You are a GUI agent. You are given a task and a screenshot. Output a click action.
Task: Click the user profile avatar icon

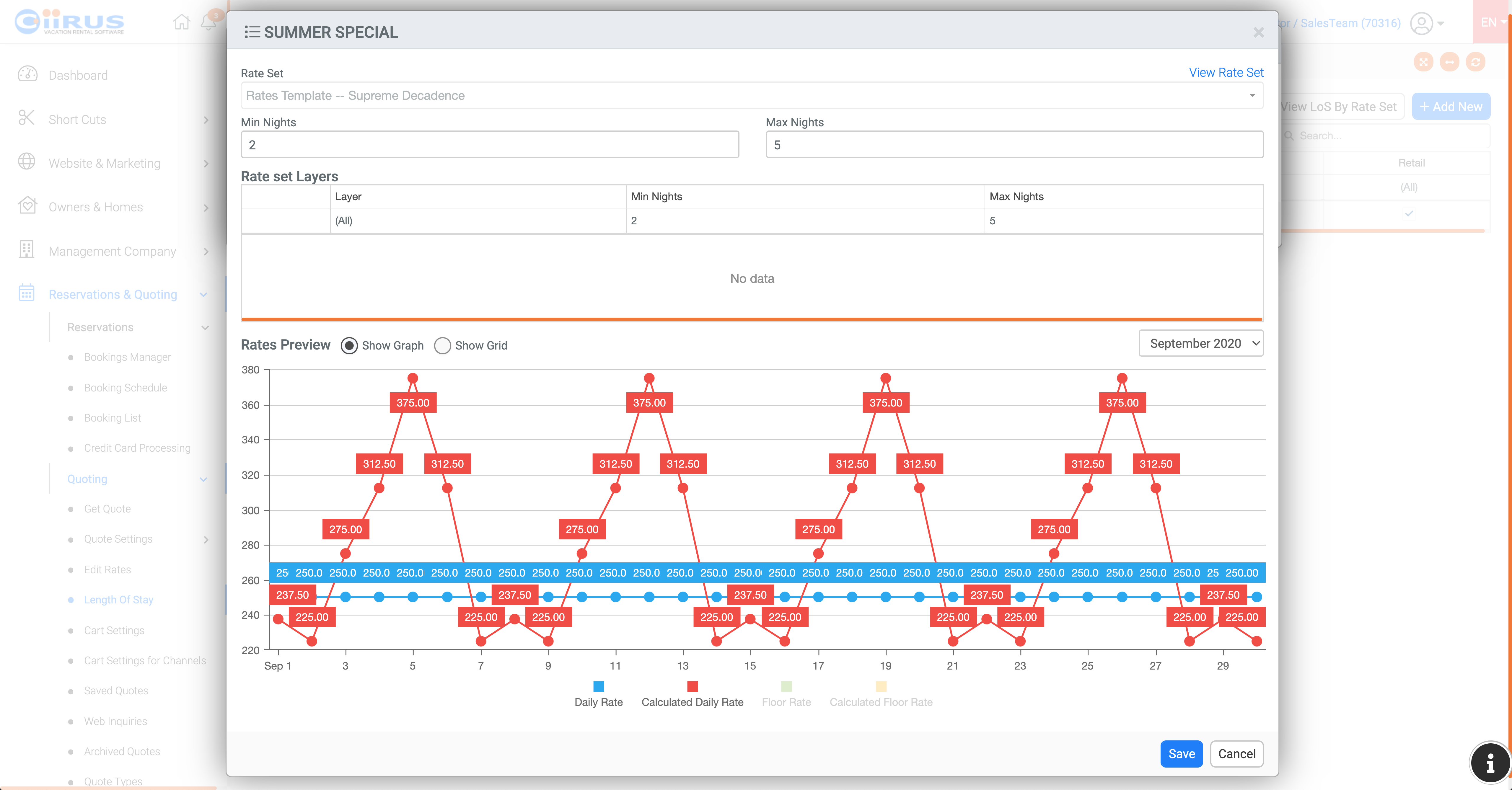point(1422,24)
